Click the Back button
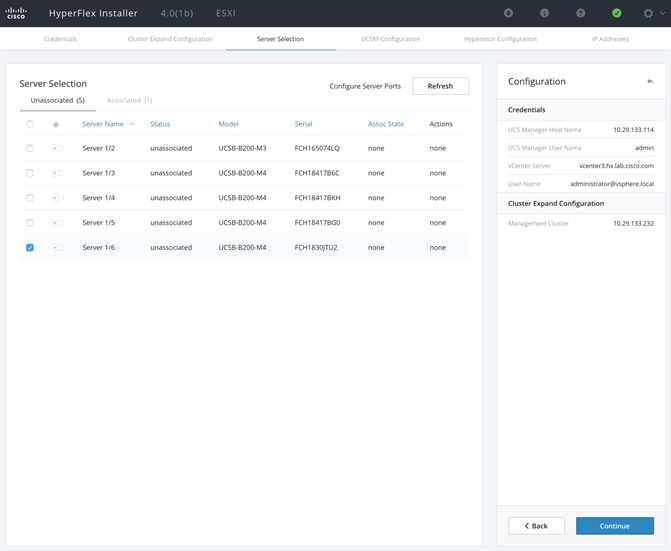 pos(536,526)
